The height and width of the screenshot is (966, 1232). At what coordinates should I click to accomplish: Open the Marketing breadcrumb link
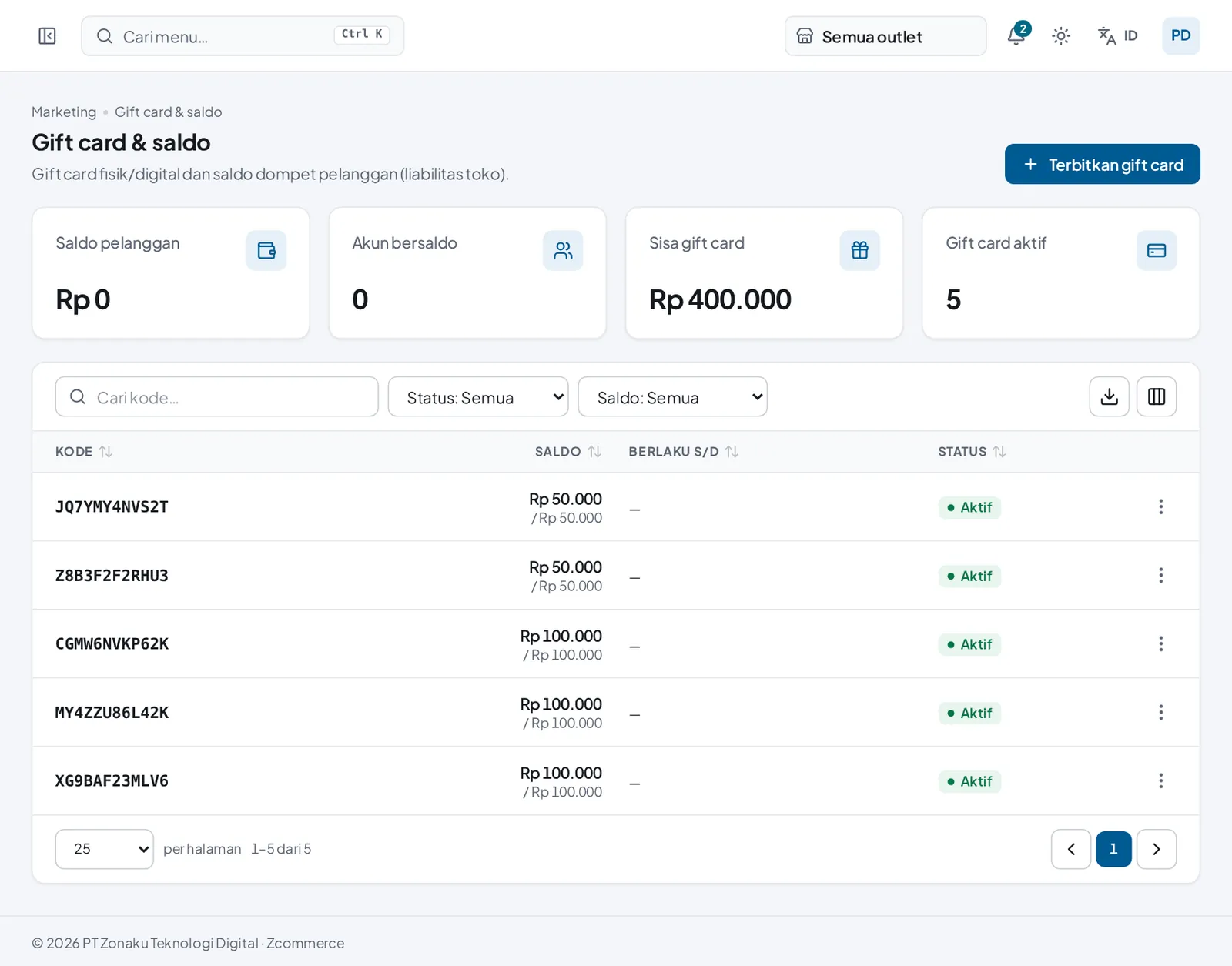[x=64, y=112]
